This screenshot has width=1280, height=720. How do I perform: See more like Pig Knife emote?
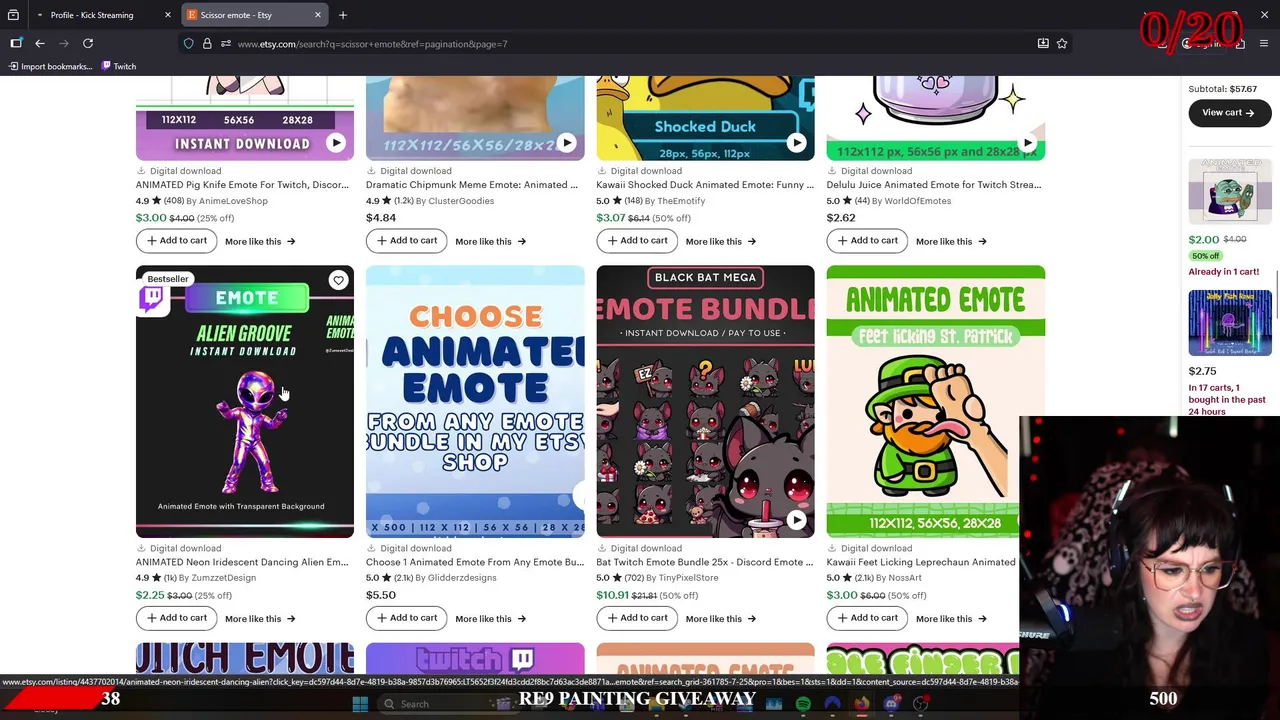coord(260,241)
